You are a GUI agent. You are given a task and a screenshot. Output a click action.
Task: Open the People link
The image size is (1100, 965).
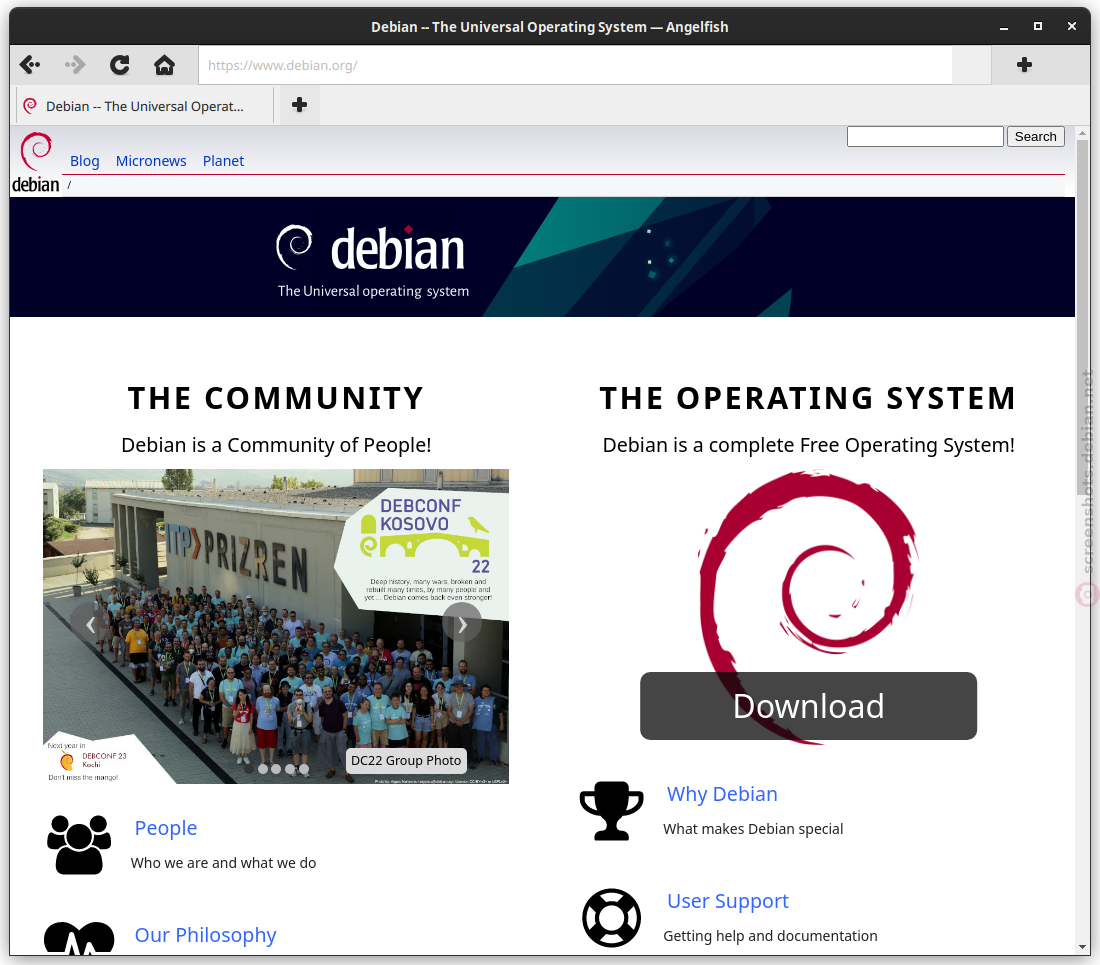[x=166, y=828]
